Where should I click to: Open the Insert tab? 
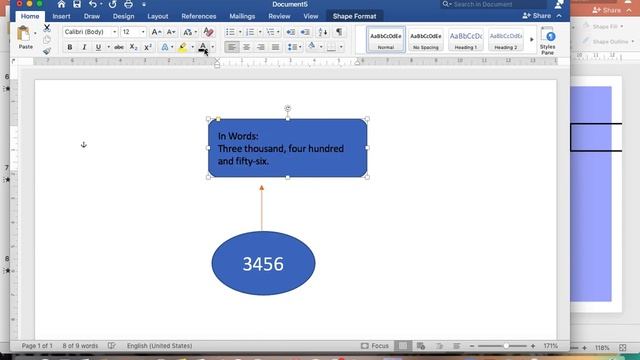coord(61,16)
